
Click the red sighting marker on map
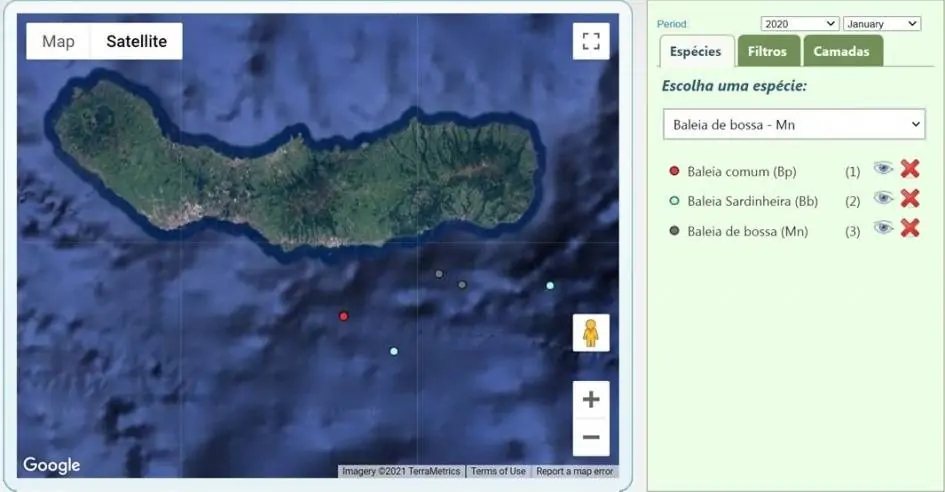[x=344, y=316]
